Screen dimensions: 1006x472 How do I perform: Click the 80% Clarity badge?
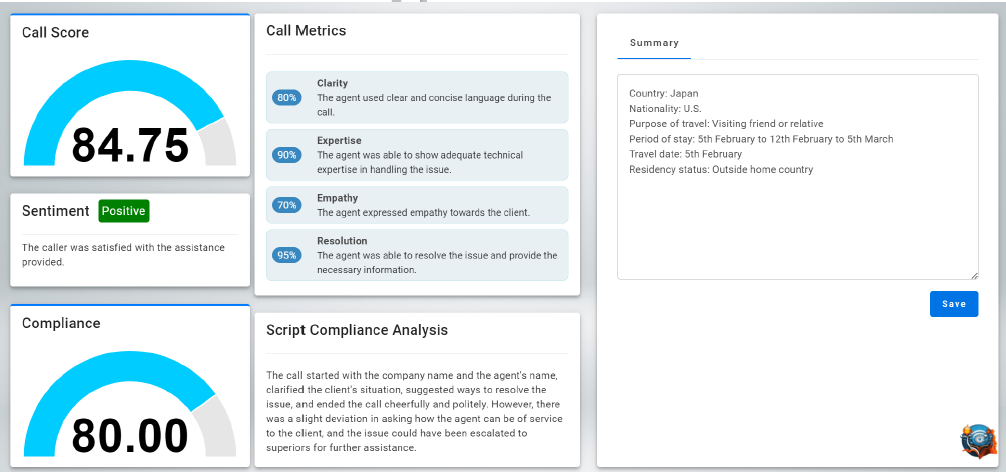pos(287,97)
